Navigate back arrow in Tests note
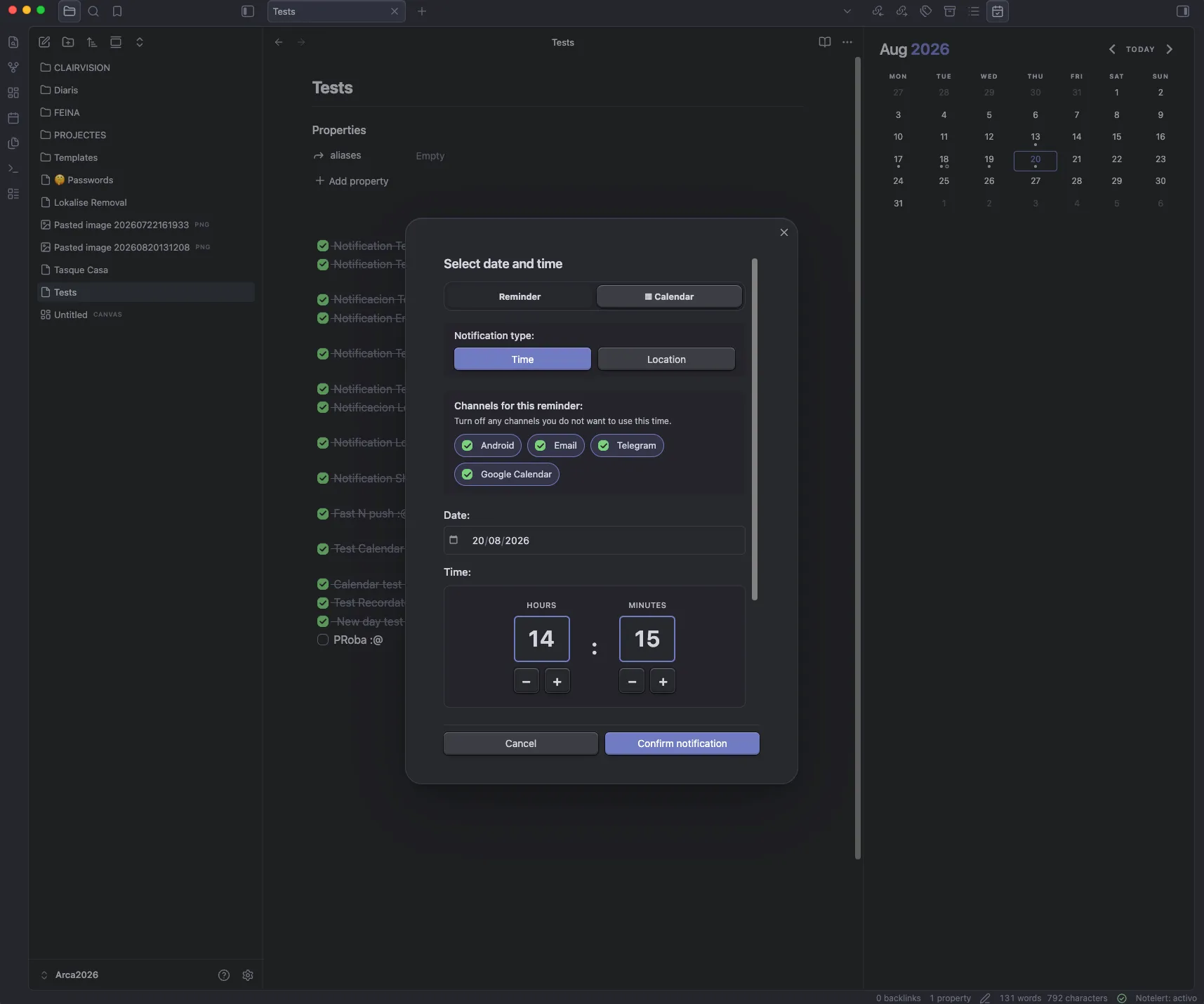 tap(279, 42)
